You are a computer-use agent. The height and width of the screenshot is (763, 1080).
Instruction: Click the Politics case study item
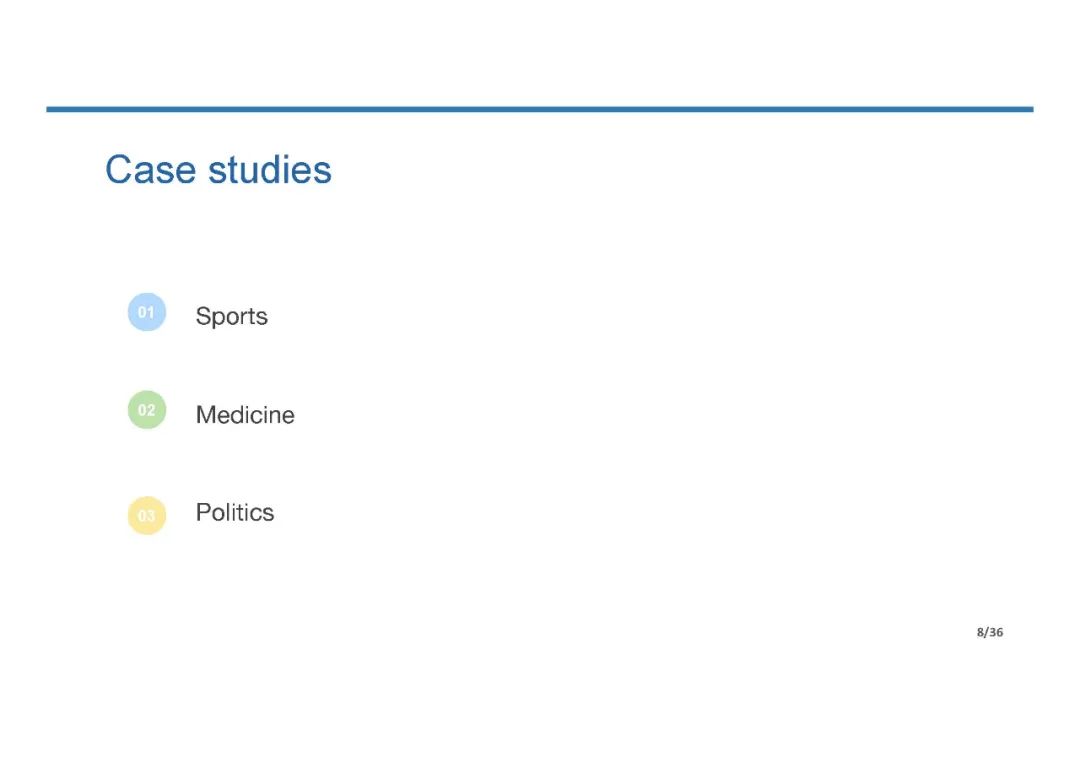[235, 512]
